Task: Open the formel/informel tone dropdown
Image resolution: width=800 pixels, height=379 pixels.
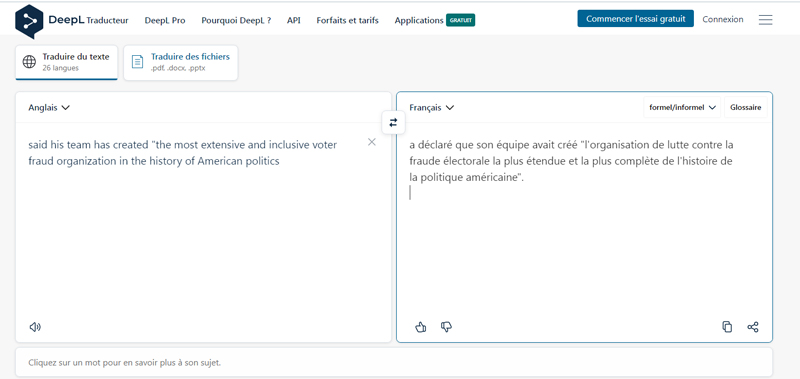Action: pyautogui.click(x=682, y=108)
